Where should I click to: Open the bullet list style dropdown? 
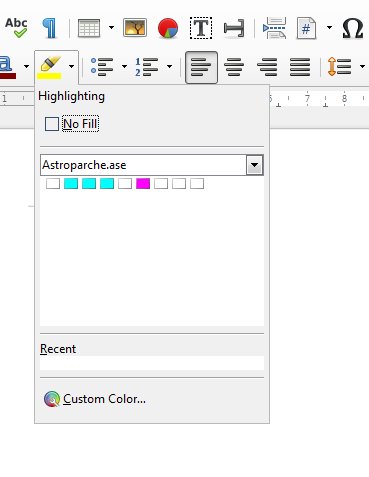coord(124,66)
